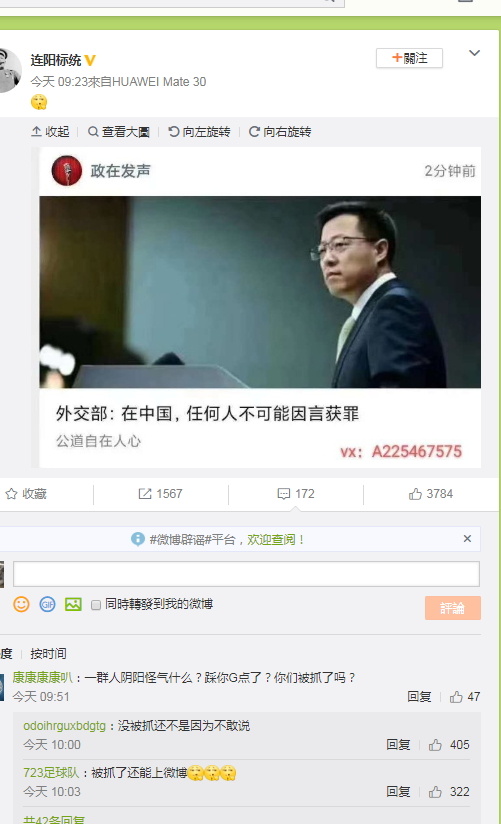Screen dimensions: 501x824
Task: Add post to favorites with 收藏 star
Action: [26, 493]
